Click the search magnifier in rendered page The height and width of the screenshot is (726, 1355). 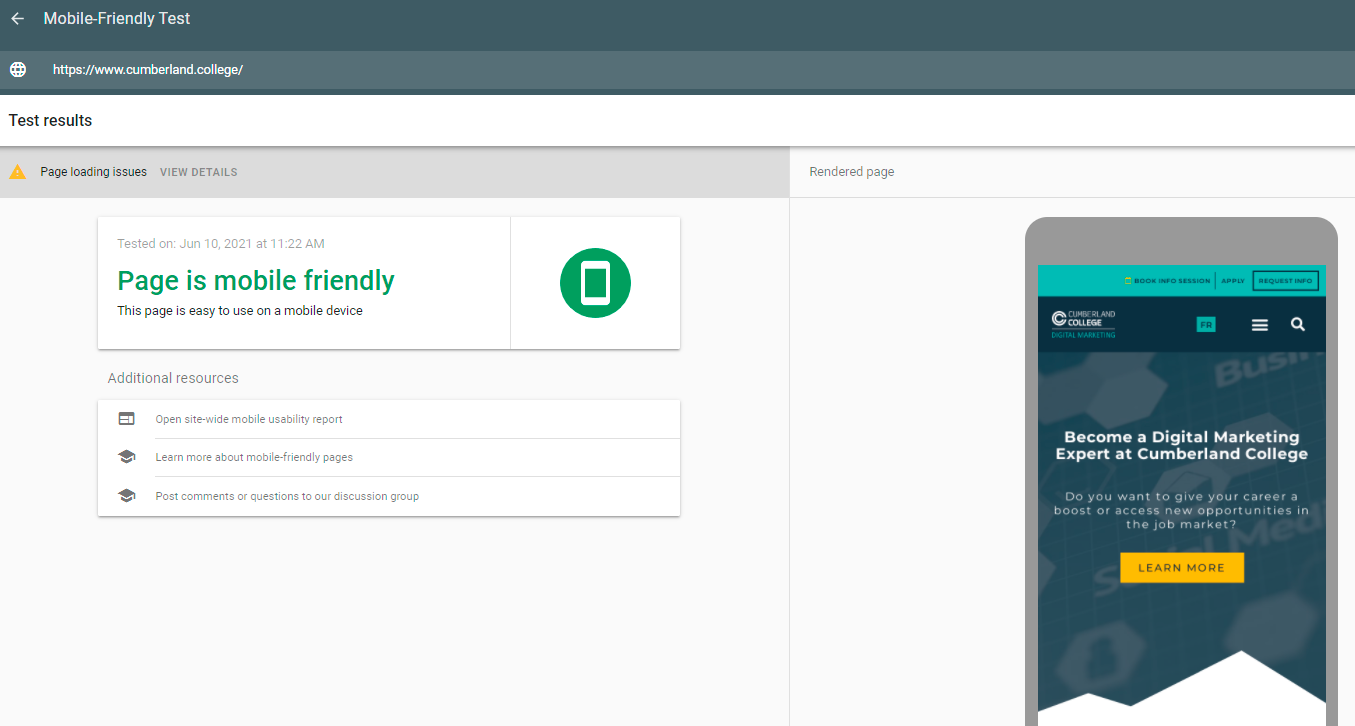pyautogui.click(x=1298, y=324)
